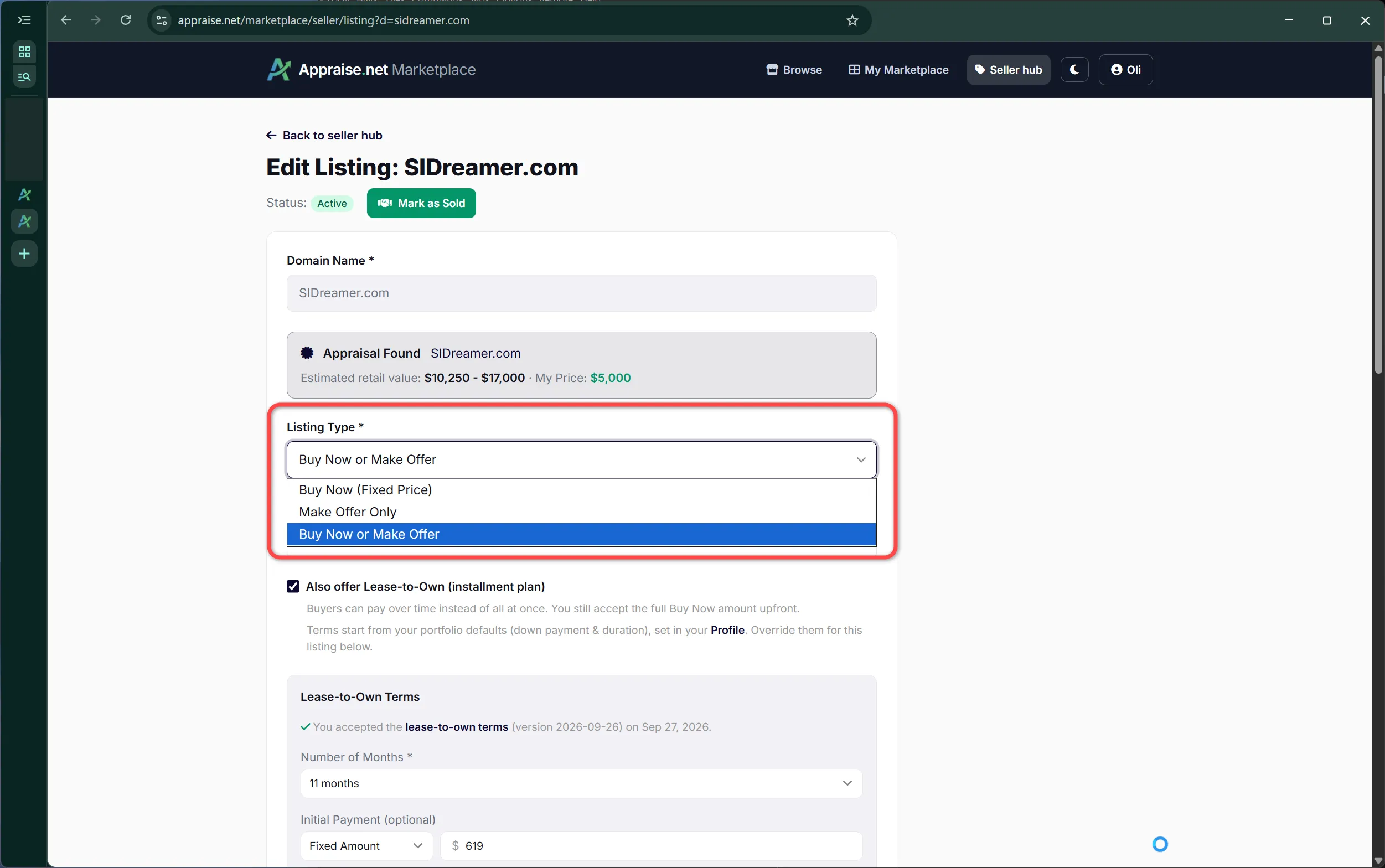Open the grid workspaces icon in the sidebar

pos(24,51)
